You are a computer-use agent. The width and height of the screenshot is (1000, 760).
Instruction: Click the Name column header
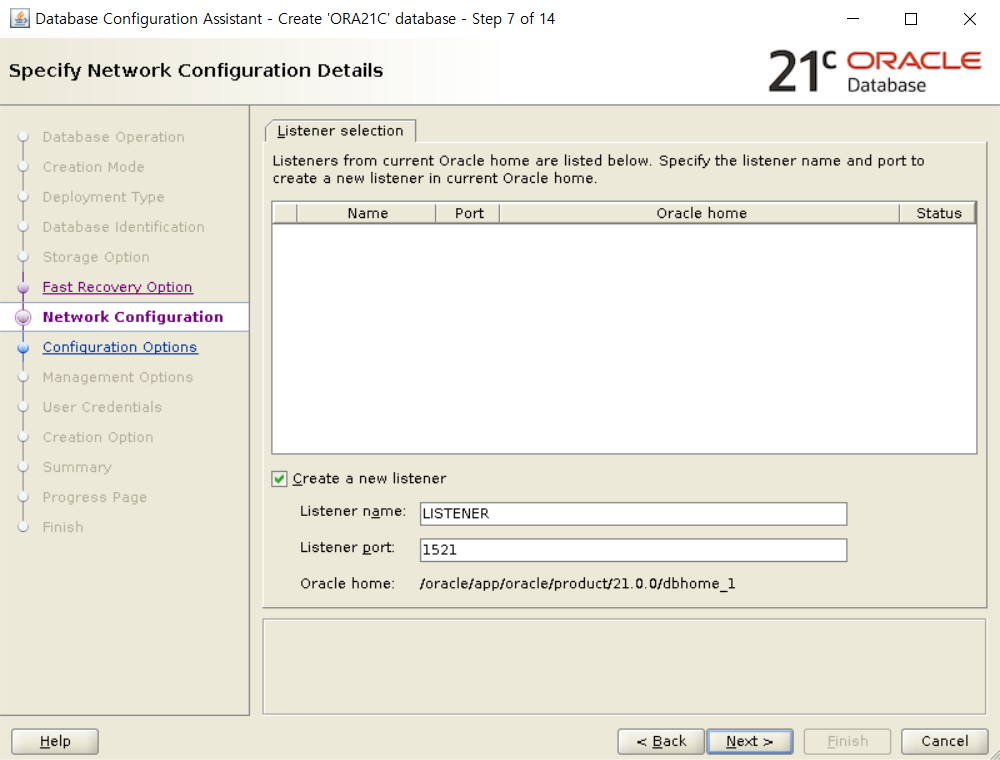[x=367, y=213]
